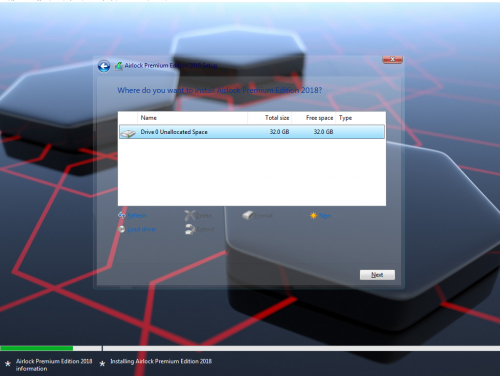Click the Free space column header
This screenshot has height=376, width=500.
tap(314, 118)
